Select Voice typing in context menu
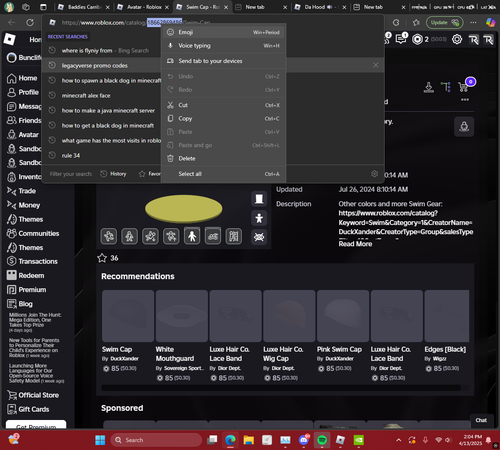500x450 pixels. 223,46
